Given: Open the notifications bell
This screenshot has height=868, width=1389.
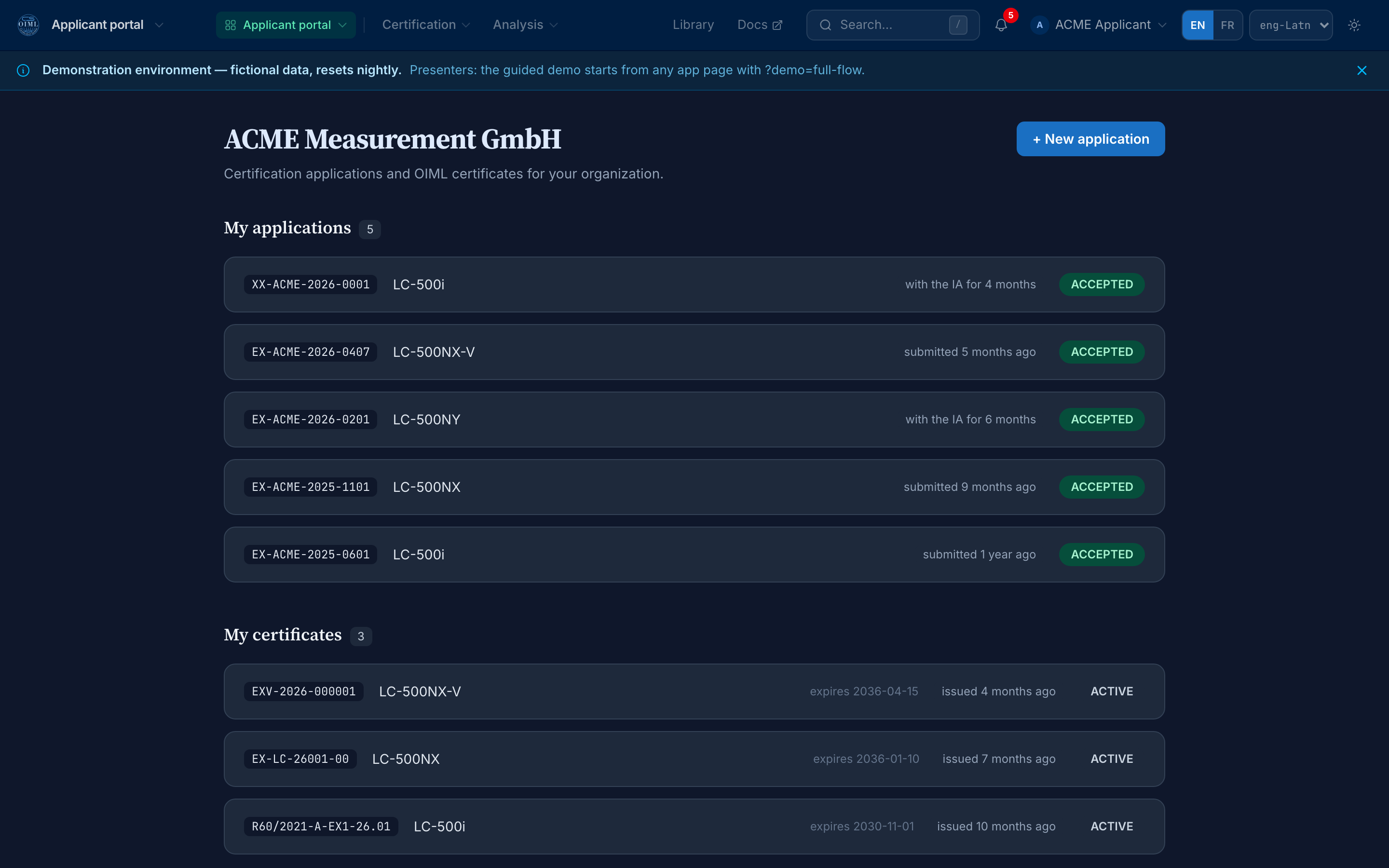Looking at the screenshot, I should pos(1001,25).
